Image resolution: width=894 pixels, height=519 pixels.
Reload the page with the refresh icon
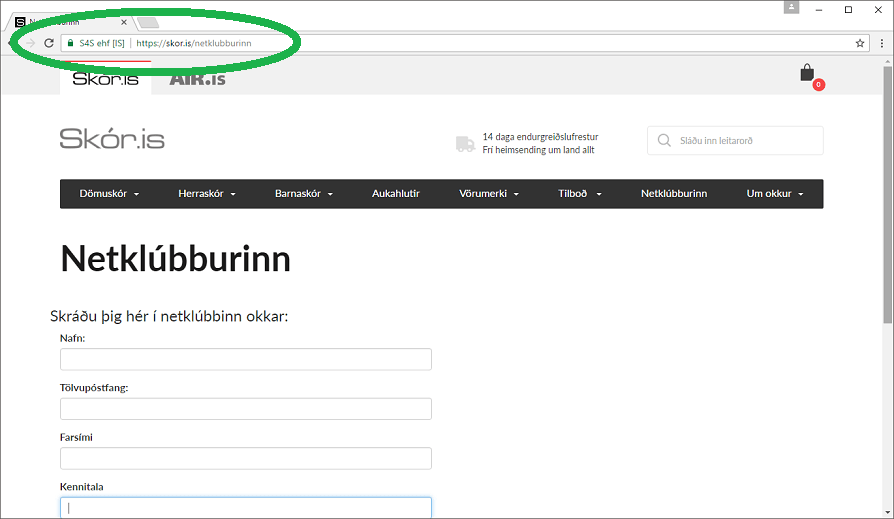coord(49,43)
